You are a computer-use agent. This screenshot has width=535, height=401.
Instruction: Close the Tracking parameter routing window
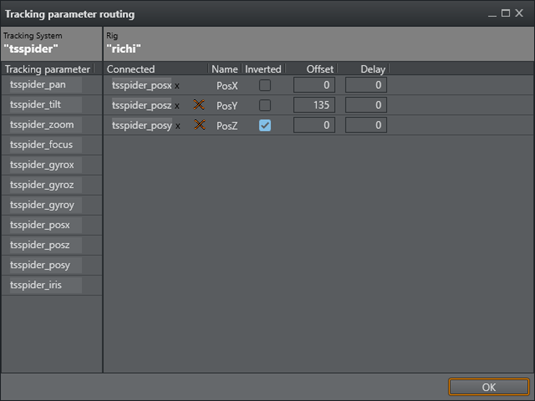click(519, 13)
